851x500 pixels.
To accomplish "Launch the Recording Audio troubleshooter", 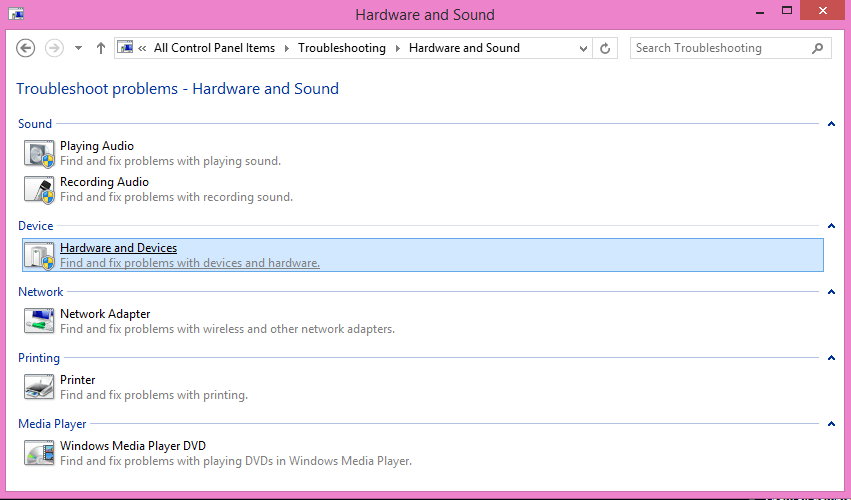I will click(104, 182).
